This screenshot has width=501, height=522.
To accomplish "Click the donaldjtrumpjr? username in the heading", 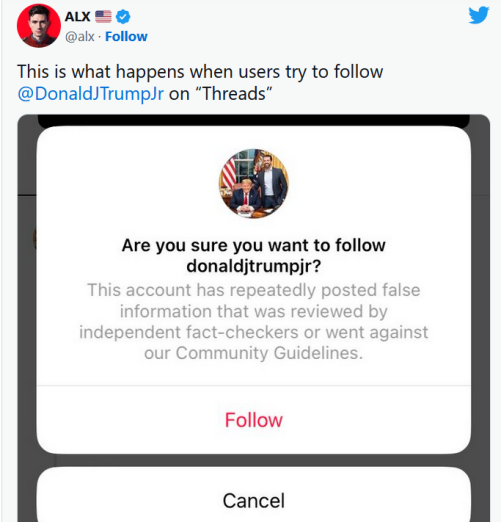I will (254, 266).
